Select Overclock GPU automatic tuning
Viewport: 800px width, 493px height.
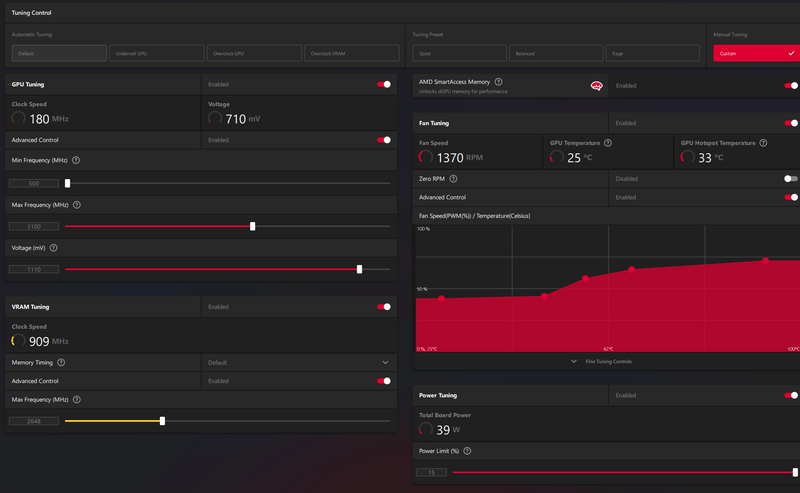click(254, 53)
